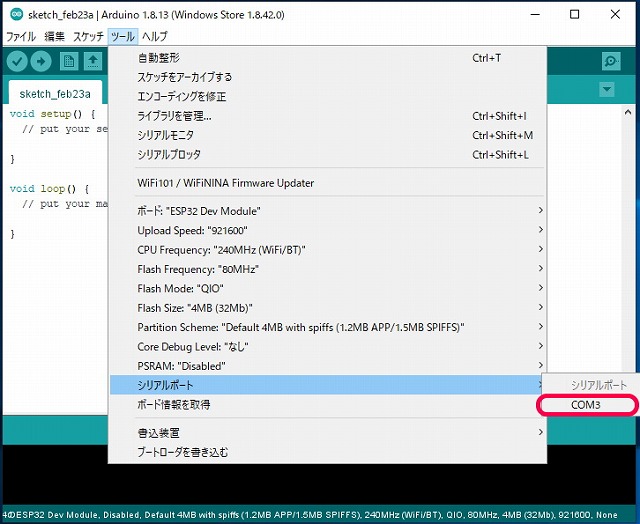This screenshot has width=640, height=524.
Task: Maximize the Arduino window
Action: tap(574, 14)
